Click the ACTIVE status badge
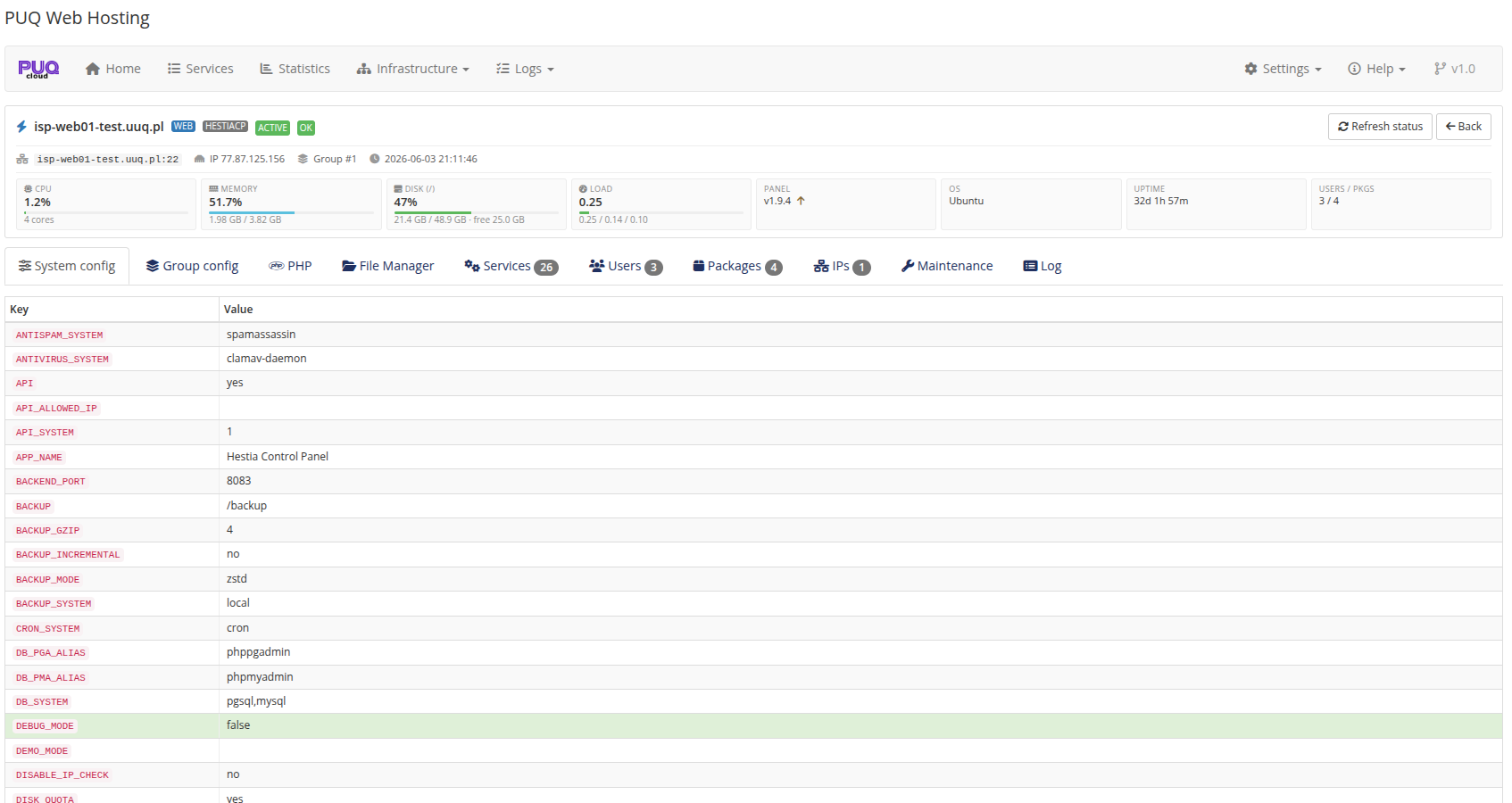Viewport: 1512px width, 803px height. [272, 128]
